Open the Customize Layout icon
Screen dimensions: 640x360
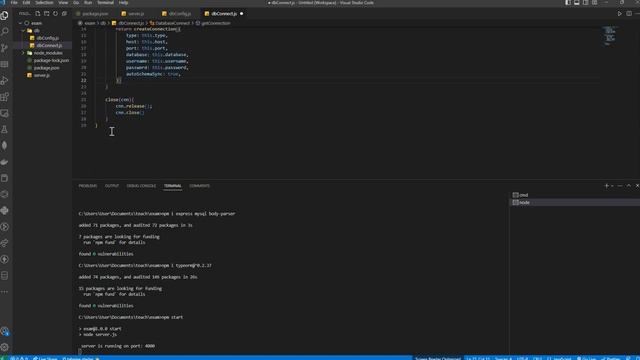pyautogui.click(x=595, y=2)
